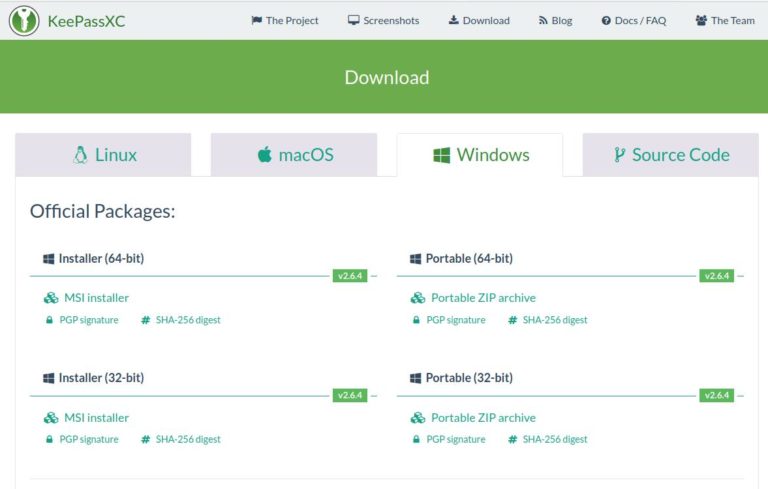
Task: Download the 64-bit MSI installer
Action: (96, 298)
